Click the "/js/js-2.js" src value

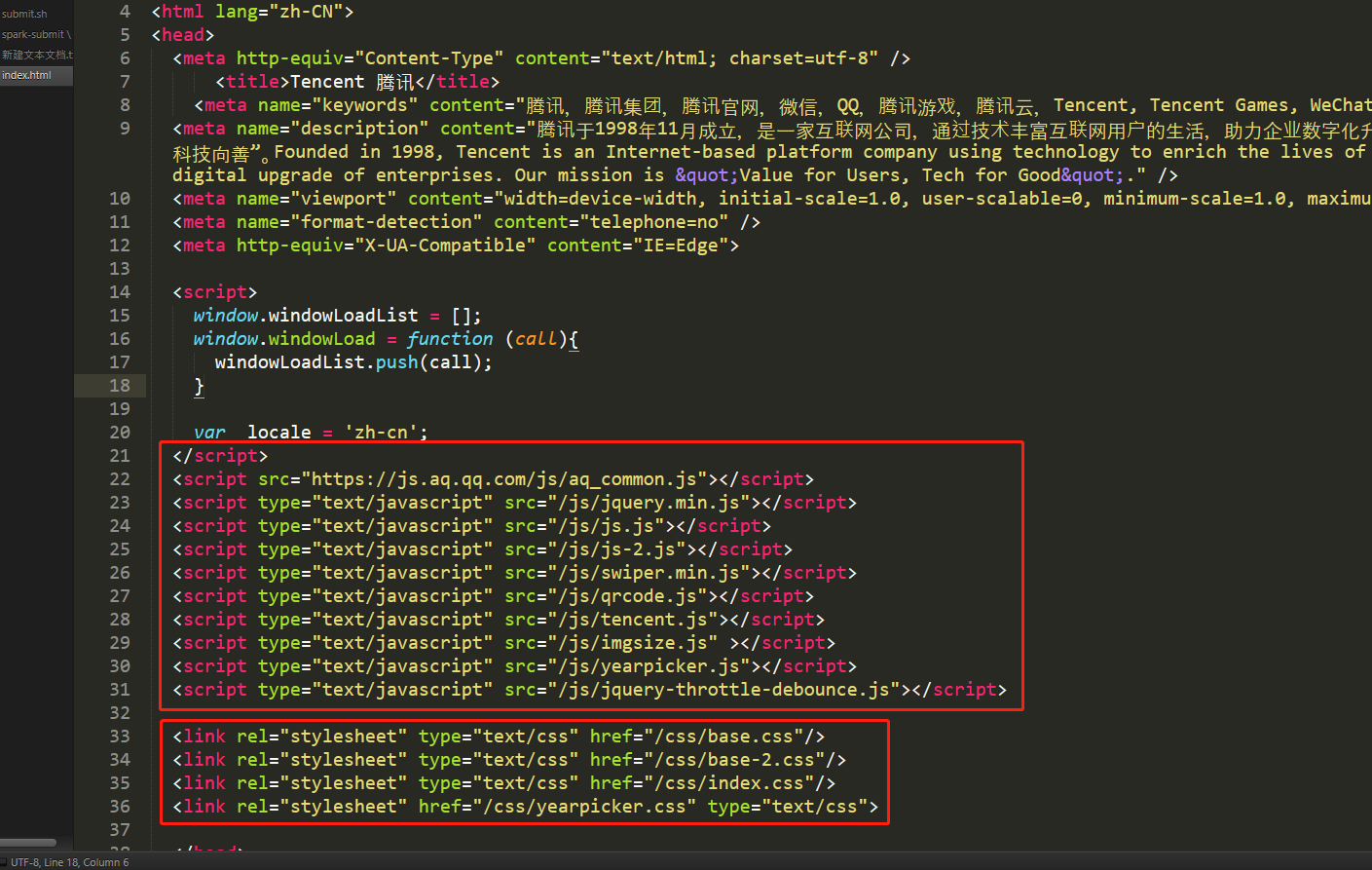[x=616, y=549]
